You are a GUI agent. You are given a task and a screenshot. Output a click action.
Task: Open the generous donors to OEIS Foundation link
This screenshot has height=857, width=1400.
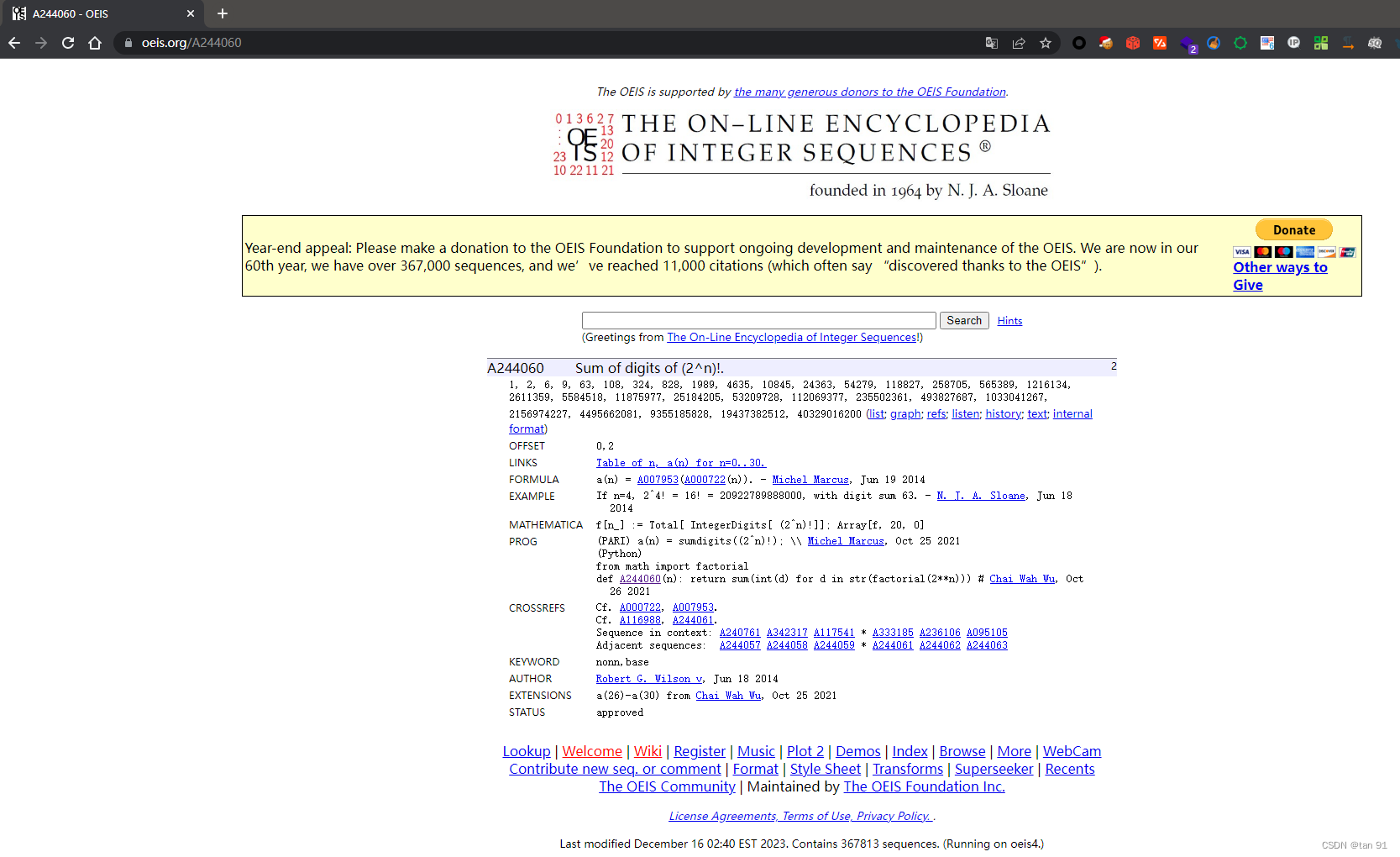click(x=869, y=92)
